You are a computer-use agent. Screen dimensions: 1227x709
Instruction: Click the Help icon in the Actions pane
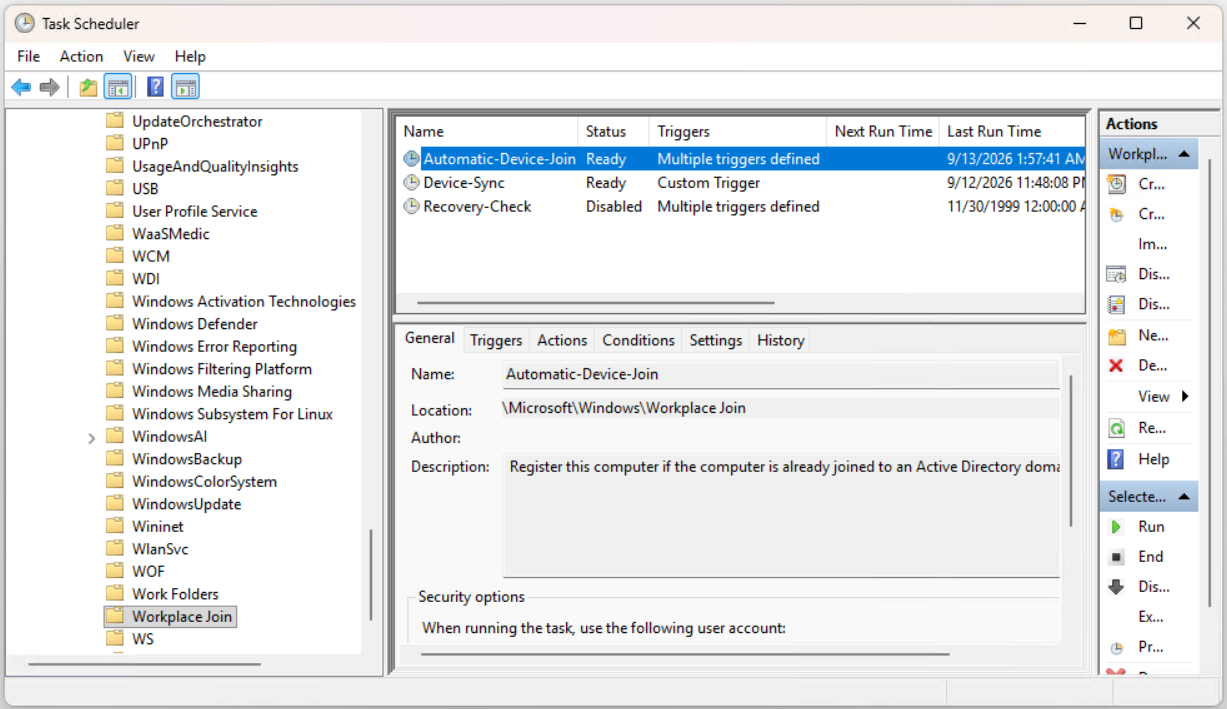pyautogui.click(x=1116, y=459)
